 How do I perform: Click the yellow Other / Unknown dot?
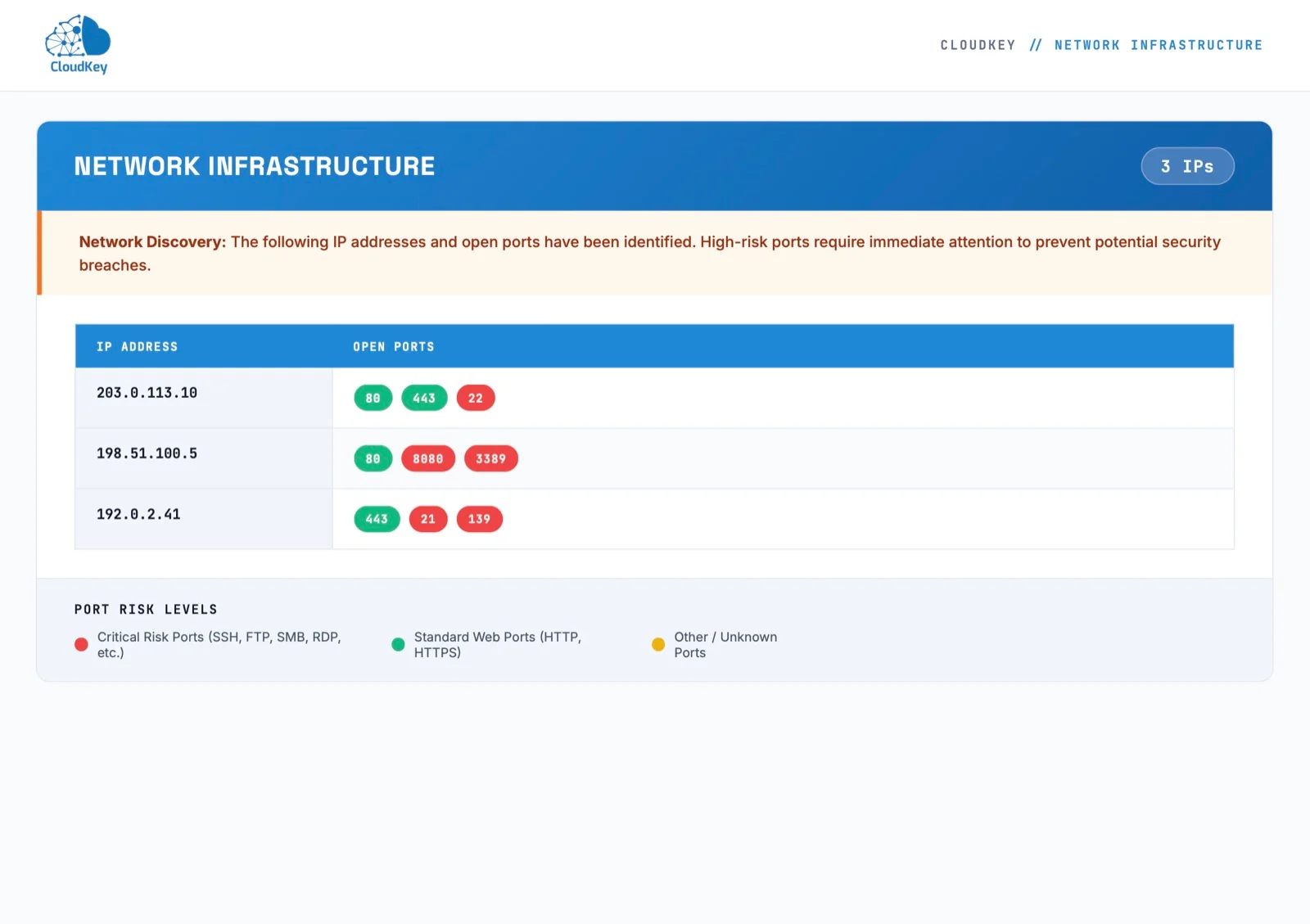pos(658,645)
